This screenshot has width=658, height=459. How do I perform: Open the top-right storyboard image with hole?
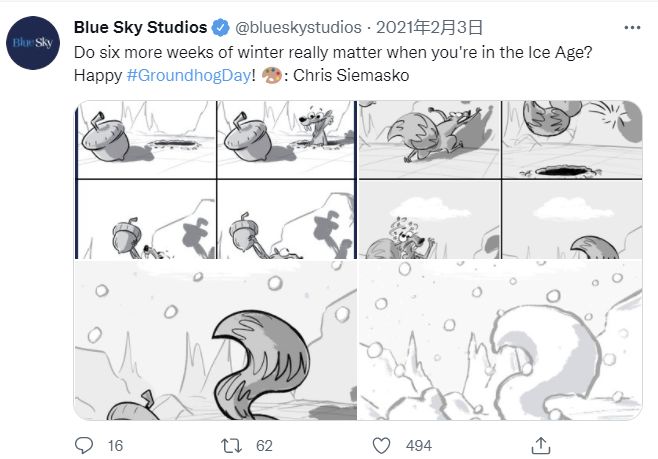(x=500, y=180)
